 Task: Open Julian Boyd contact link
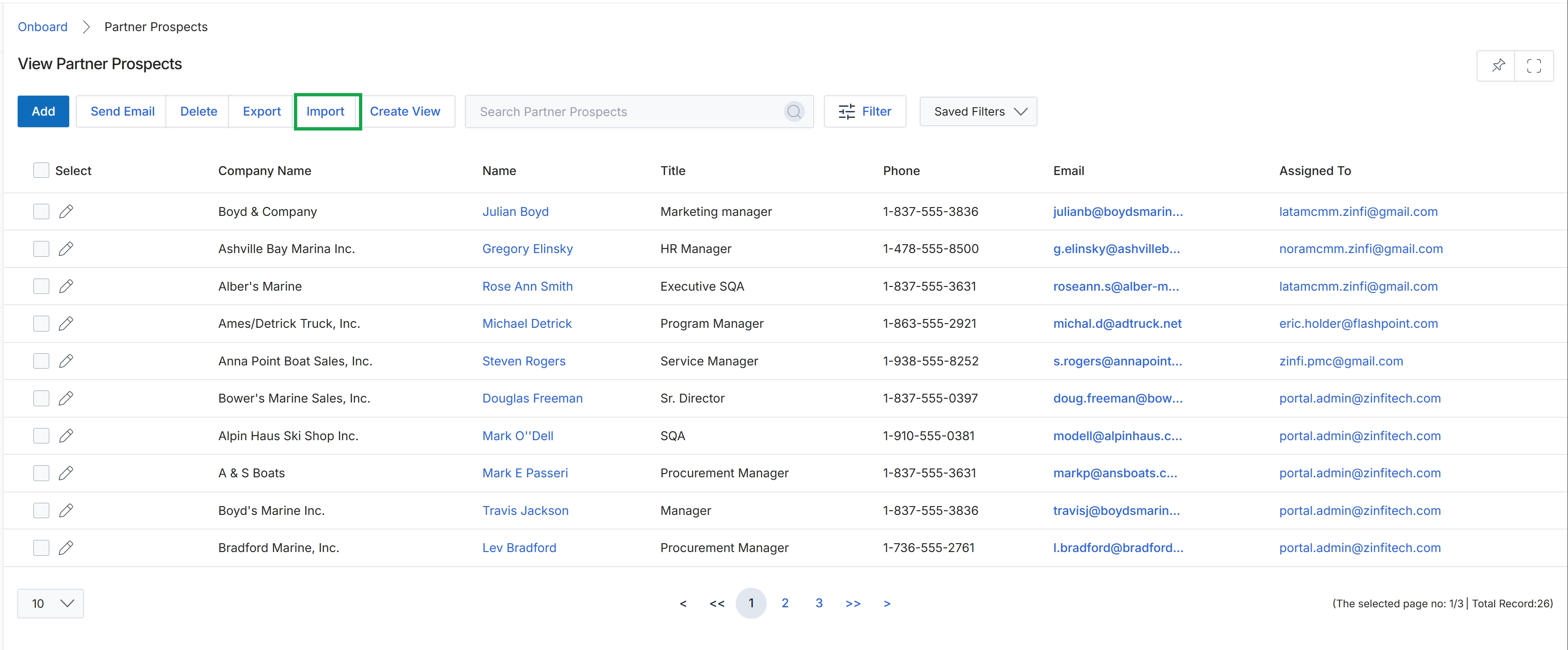[x=516, y=211]
